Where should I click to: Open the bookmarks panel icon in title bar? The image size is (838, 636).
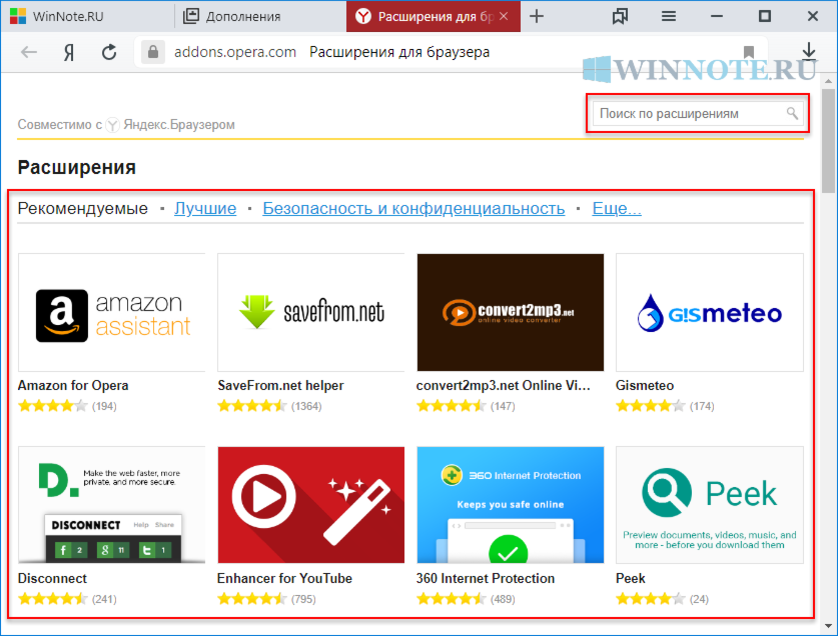pyautogui.click(x=620, y=17)
